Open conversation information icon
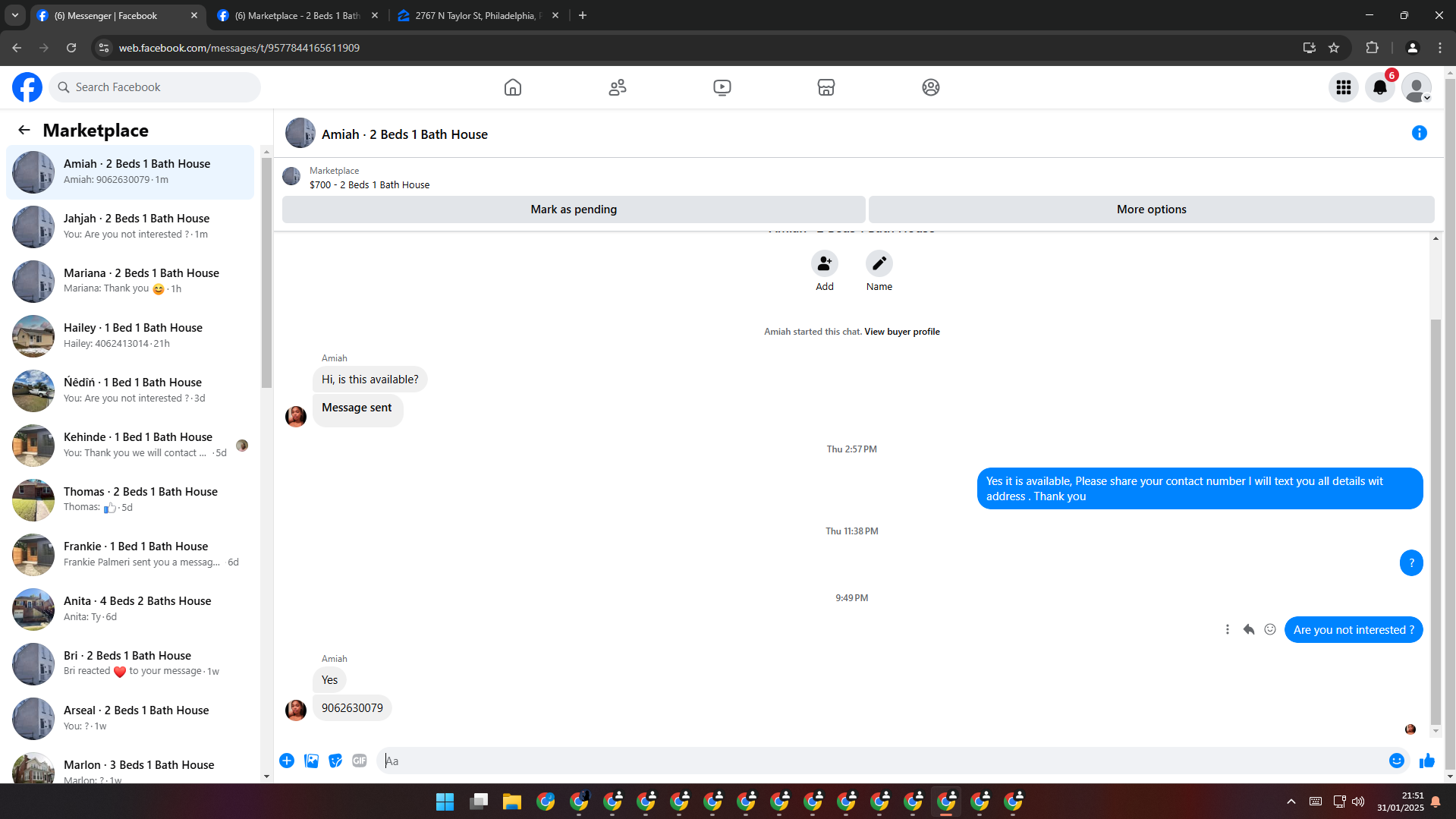 (x=1420, y=134)
